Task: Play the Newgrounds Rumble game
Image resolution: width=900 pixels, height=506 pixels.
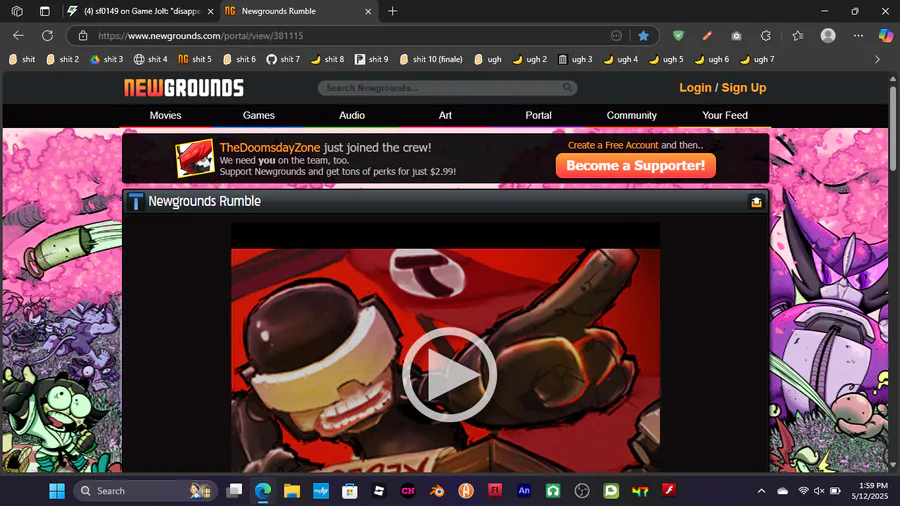Action: tap(449, 375)
